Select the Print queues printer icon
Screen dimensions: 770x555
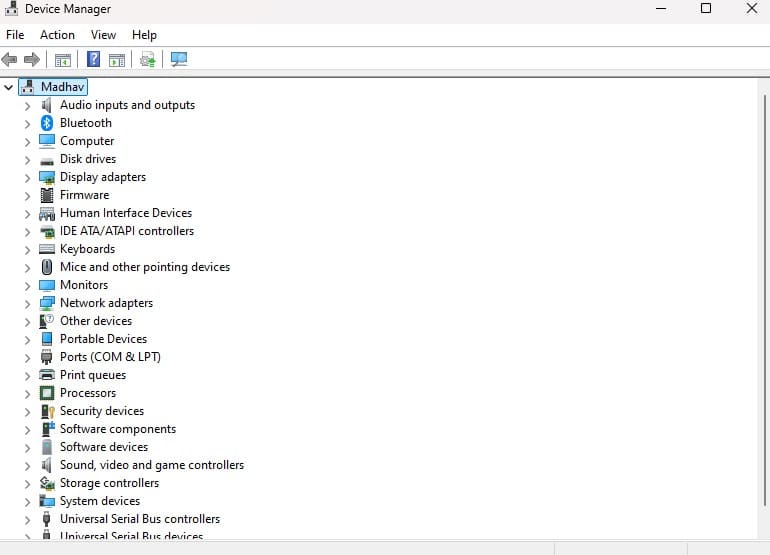tap(47, 375)
